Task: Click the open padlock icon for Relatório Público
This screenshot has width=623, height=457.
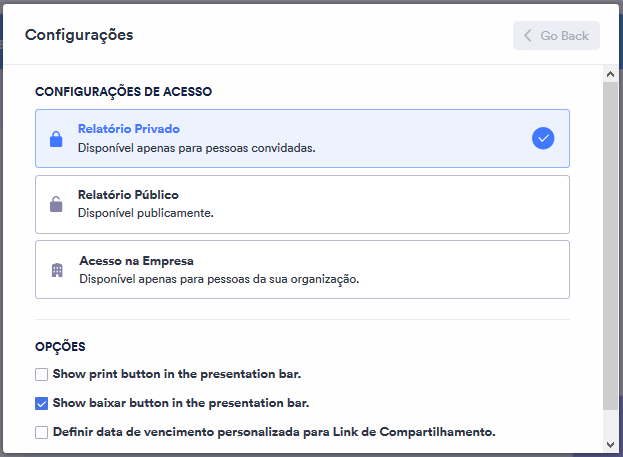Action: 56,204
